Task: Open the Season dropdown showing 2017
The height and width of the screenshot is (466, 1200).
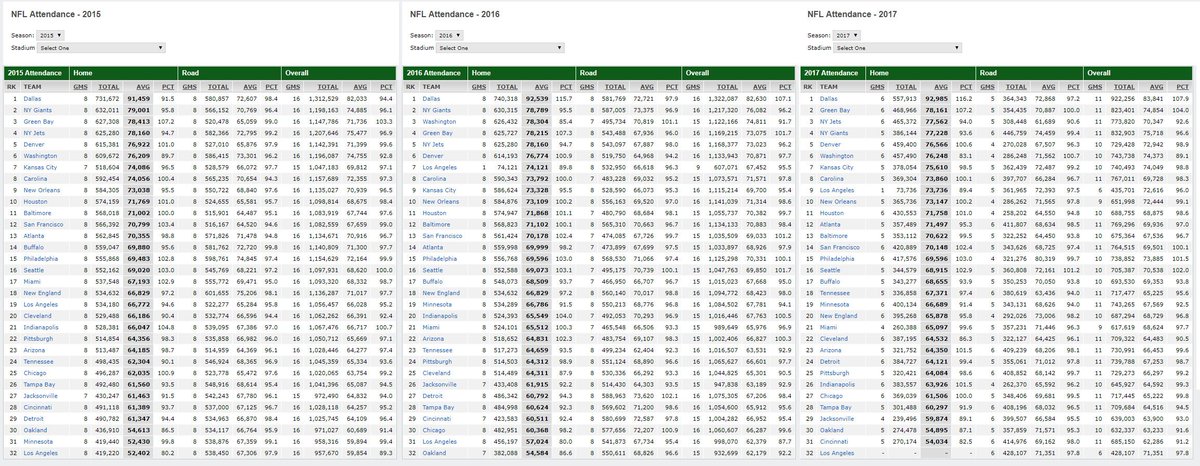Action: pyautogui.click(x=849, y=36)
